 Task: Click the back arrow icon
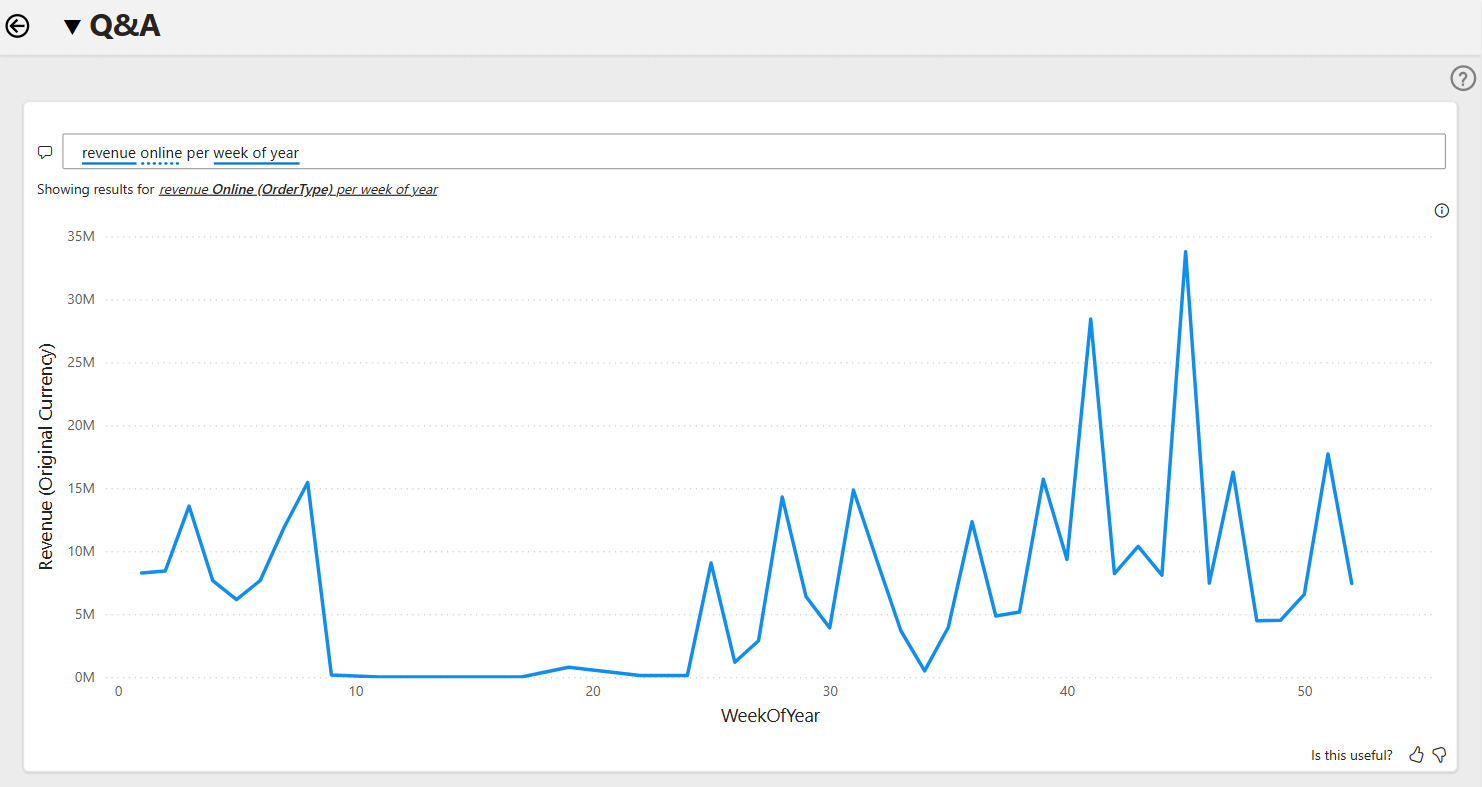point(18,27)
